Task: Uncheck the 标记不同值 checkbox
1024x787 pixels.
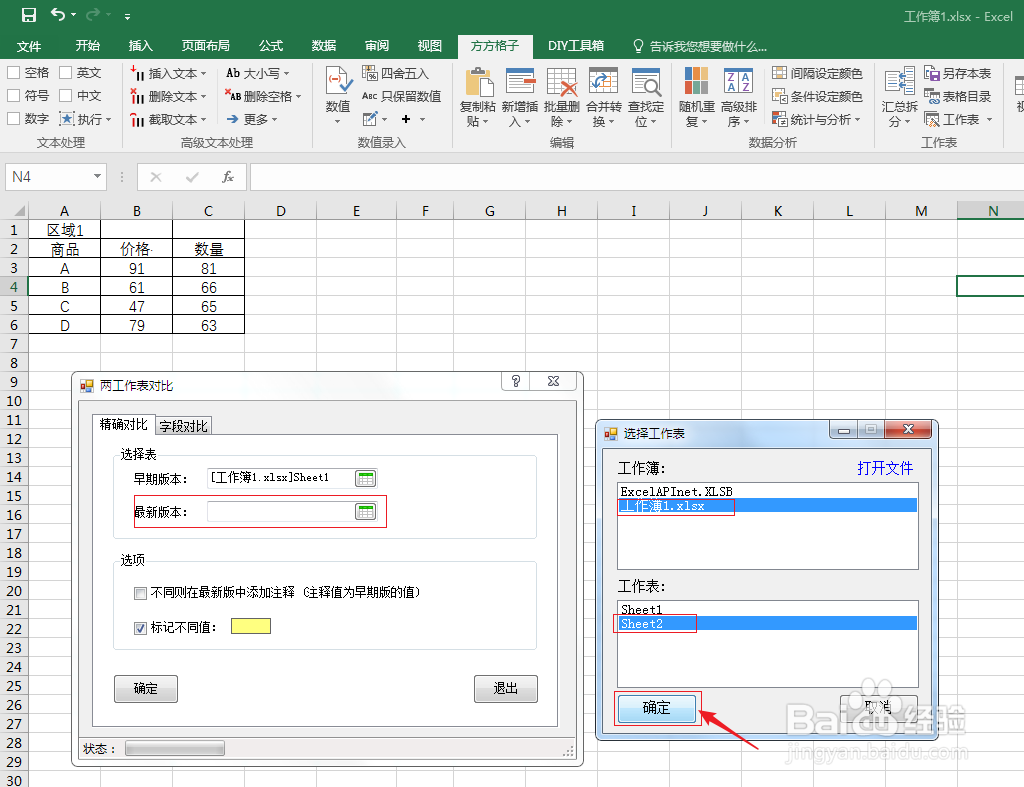Action: pyautogui.click(x=140, y=628)
